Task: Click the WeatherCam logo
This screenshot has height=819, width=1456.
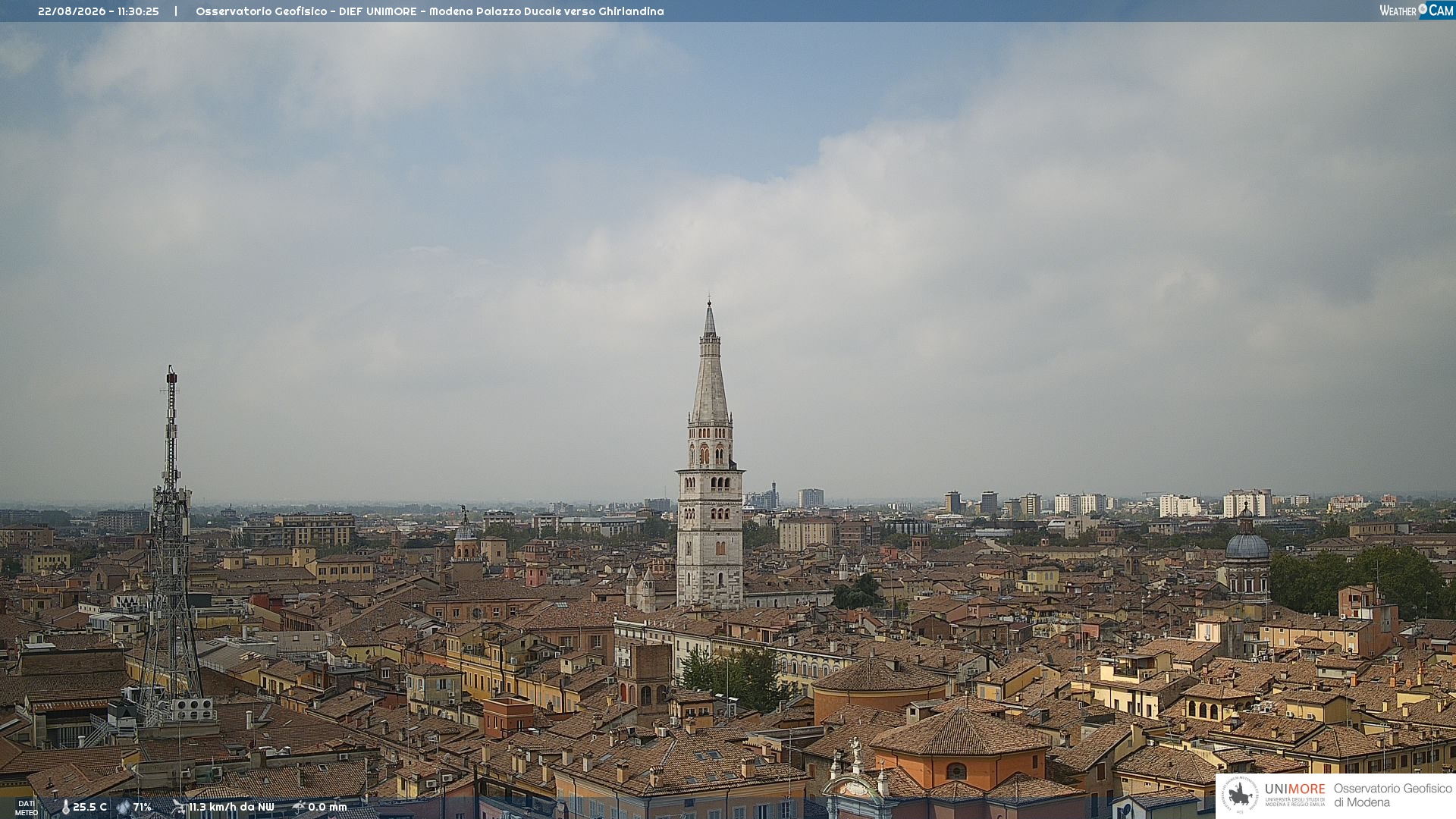Action: [1417, 10]
